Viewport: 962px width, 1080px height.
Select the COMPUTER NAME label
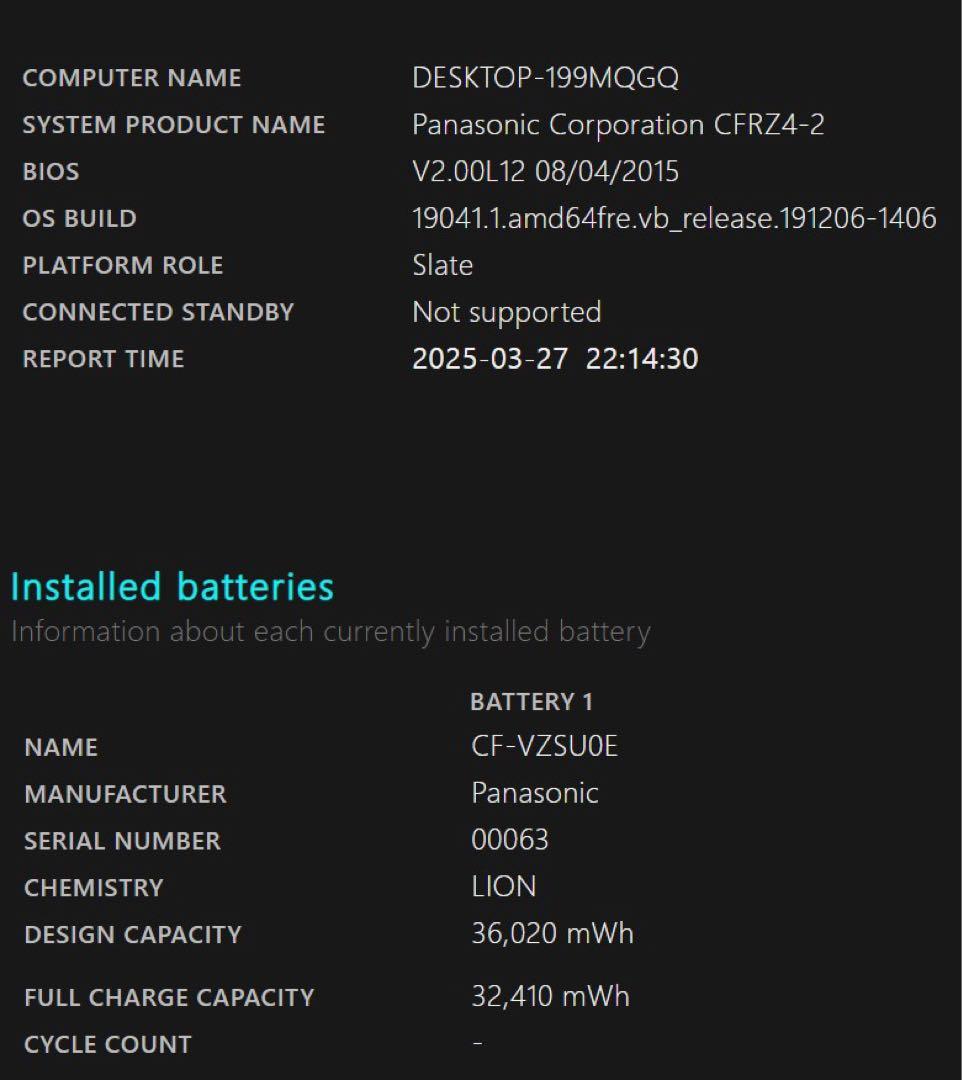click(131, 77)
